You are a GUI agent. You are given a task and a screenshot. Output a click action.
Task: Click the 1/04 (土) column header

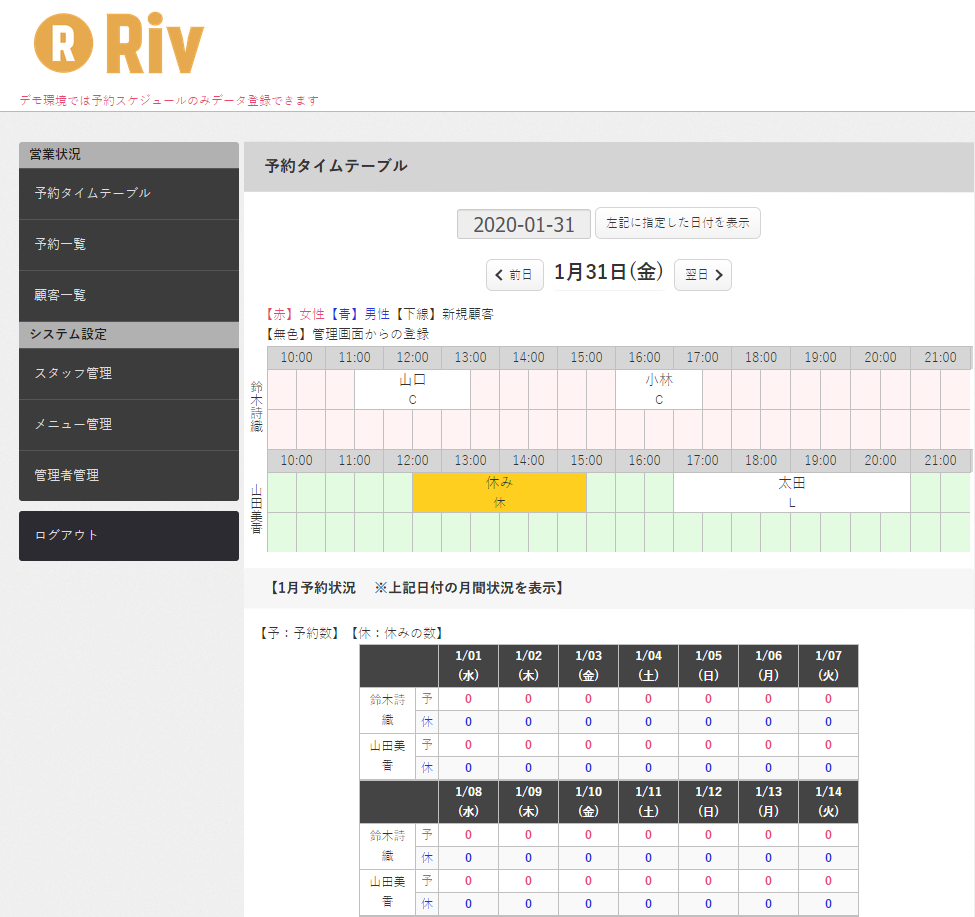[649, 665]
